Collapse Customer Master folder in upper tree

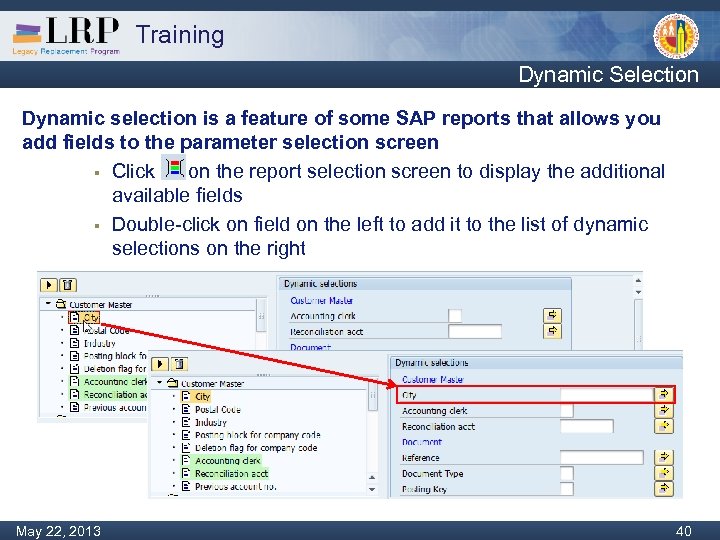coord(48,303)
